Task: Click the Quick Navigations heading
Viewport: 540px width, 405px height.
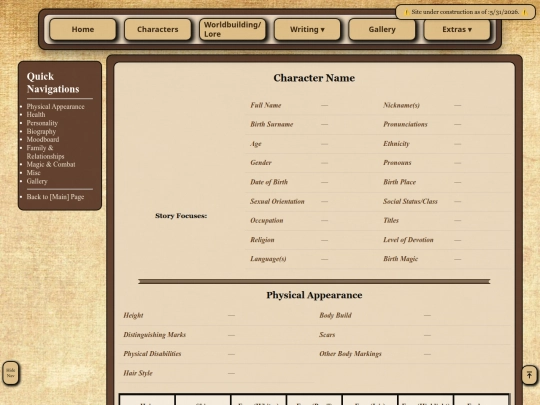Action: pos(53,83)
